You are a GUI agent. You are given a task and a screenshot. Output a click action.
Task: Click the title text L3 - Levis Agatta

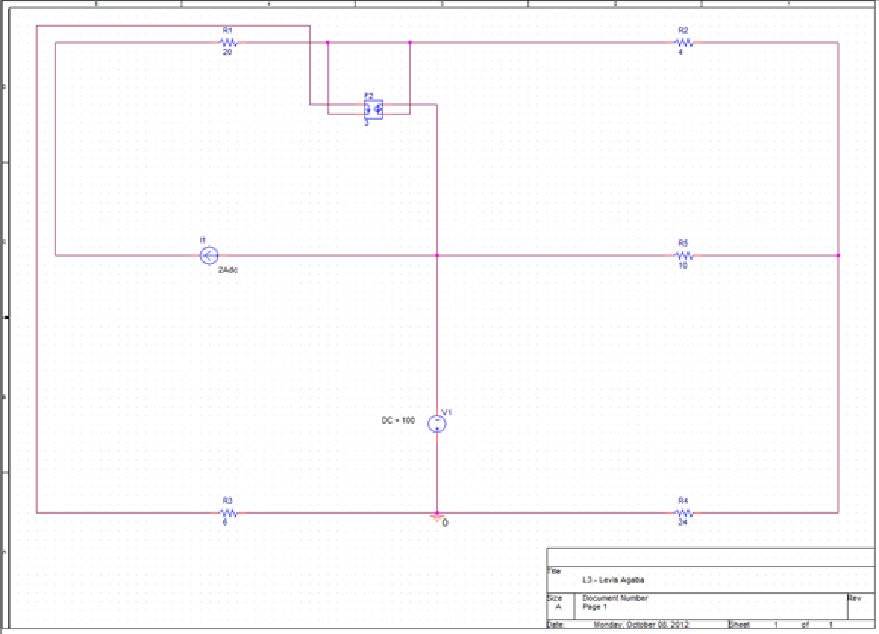614,578
